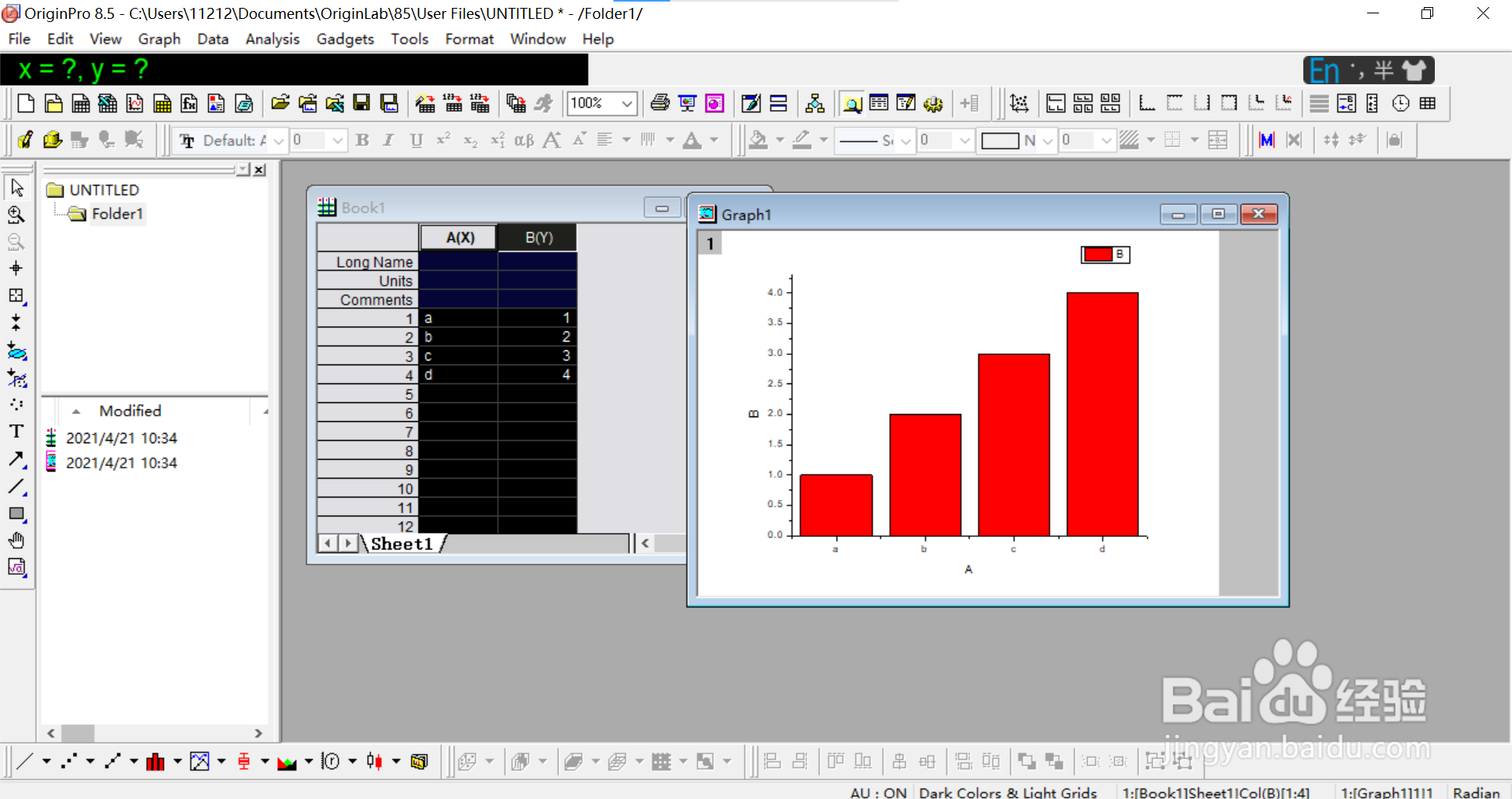Open the Gadgets menu
The image size is (1512, 799).
(x=345, y=39)
